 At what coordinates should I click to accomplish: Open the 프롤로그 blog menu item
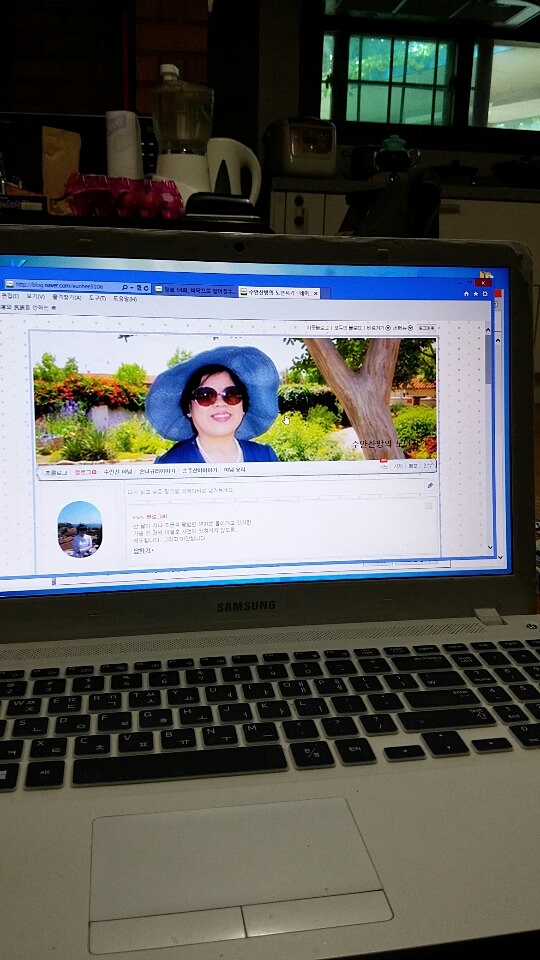click(x=56, y=472)
